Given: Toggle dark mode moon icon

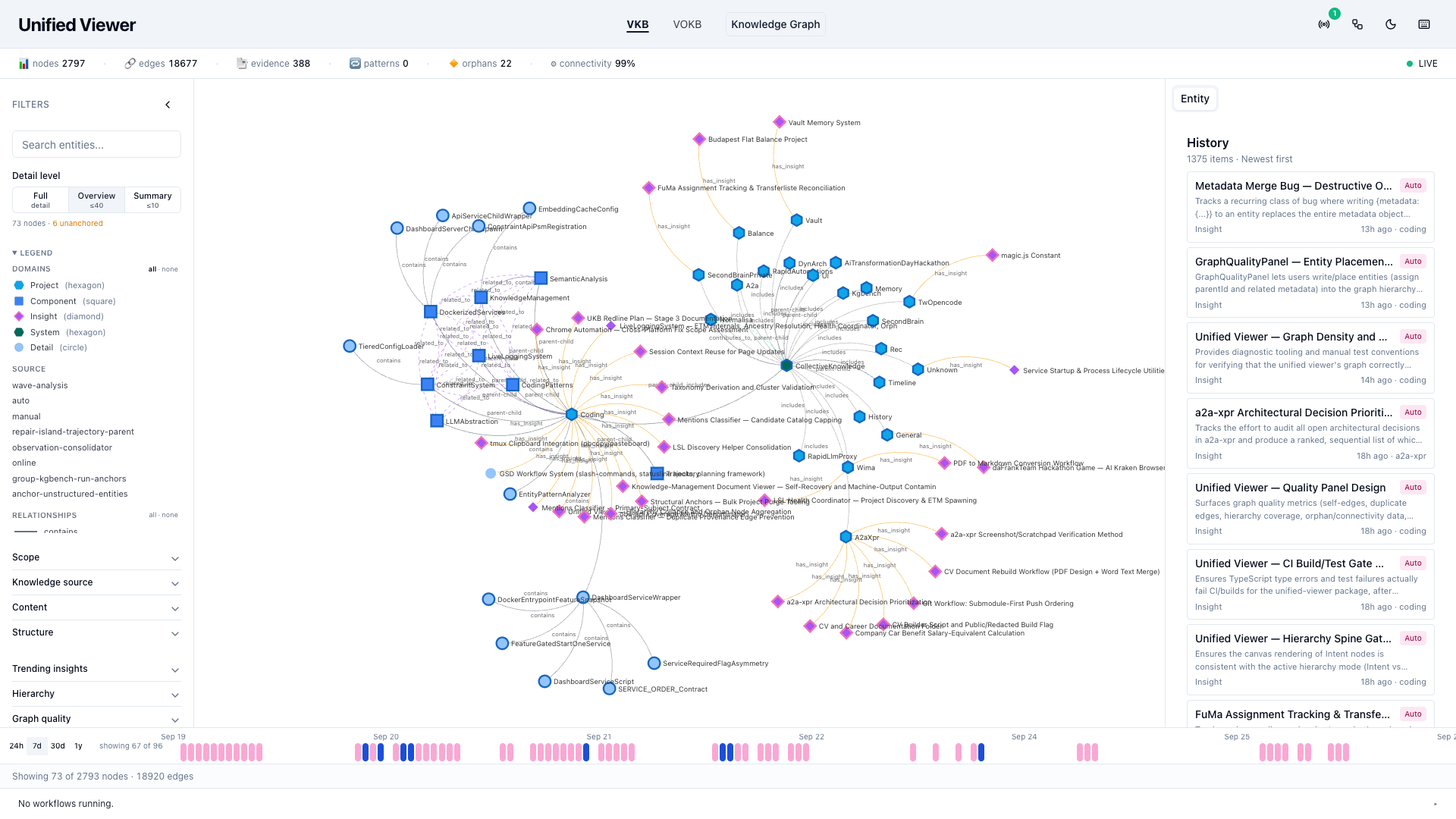Looking at the screenshot, I should (x=1391, y=24).
